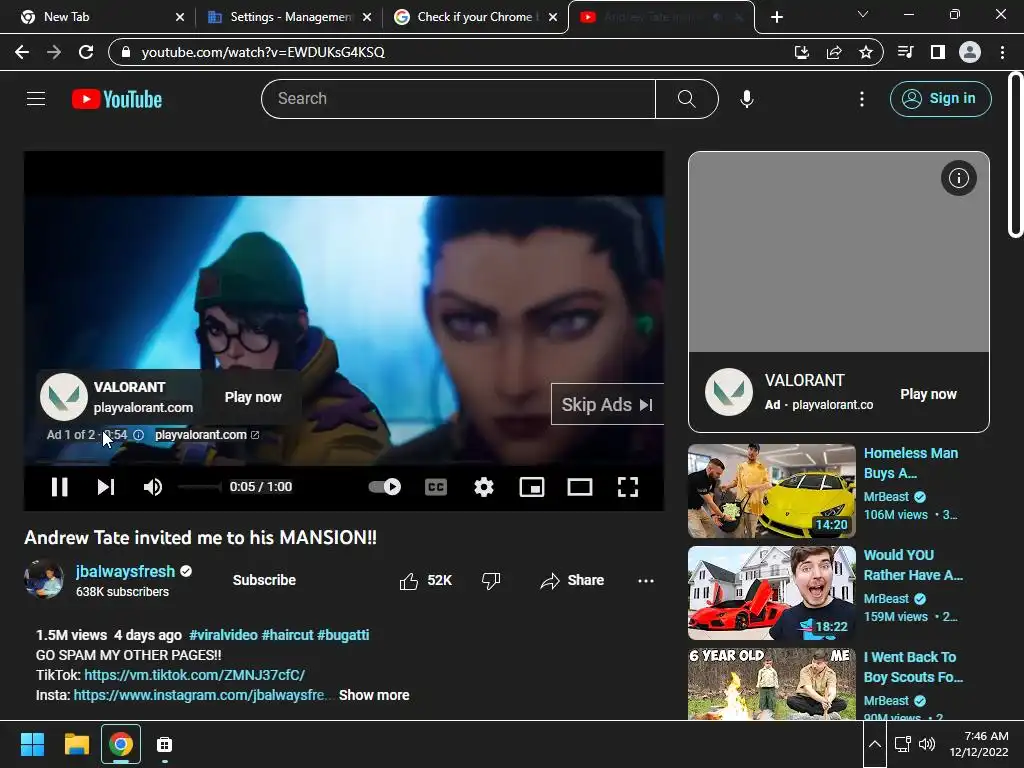
Task: Subscribe to jbalwaysfresh
Action: pyautogui.click(x=264, y=580)
